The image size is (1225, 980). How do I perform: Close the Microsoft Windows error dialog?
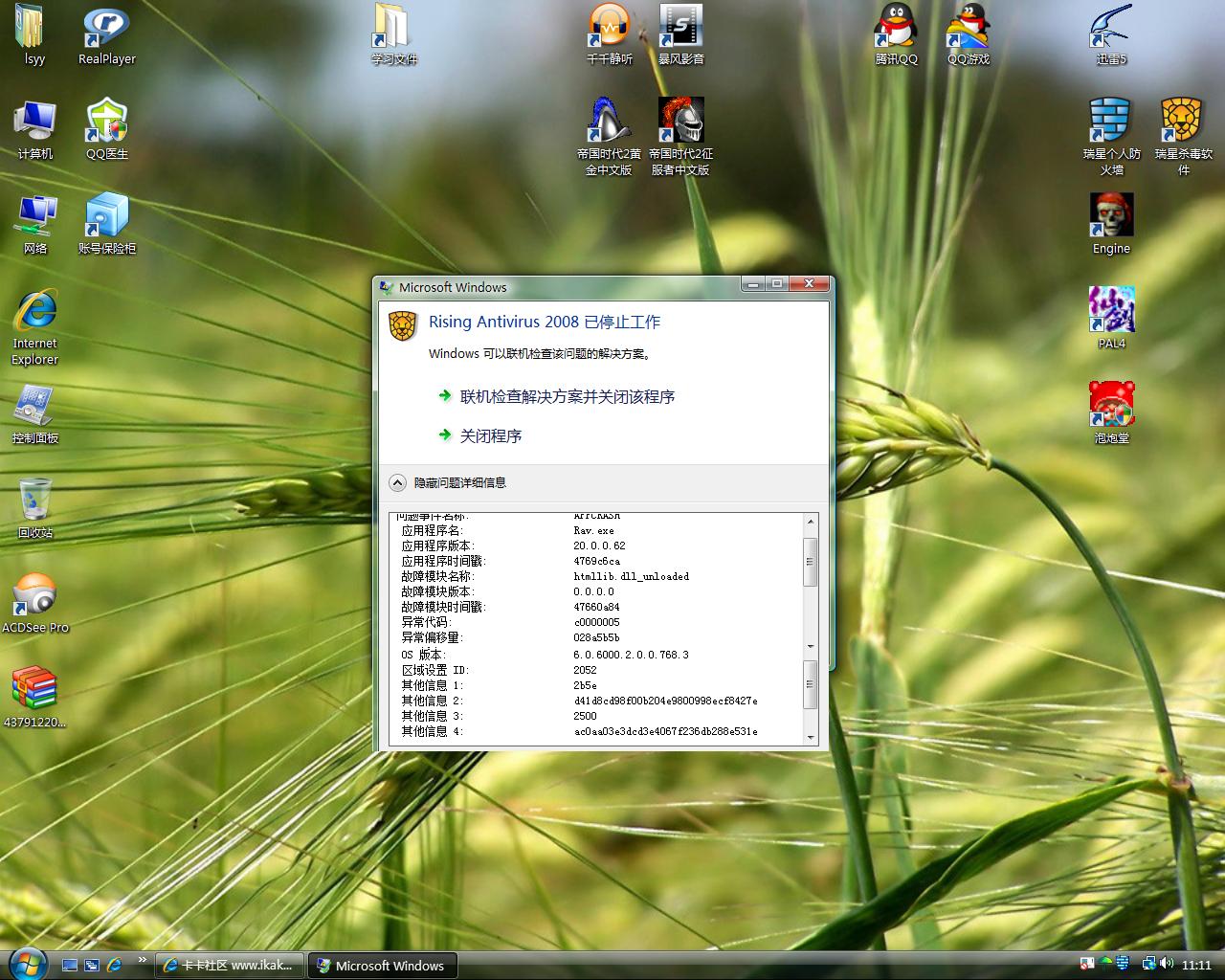[810, 283]
